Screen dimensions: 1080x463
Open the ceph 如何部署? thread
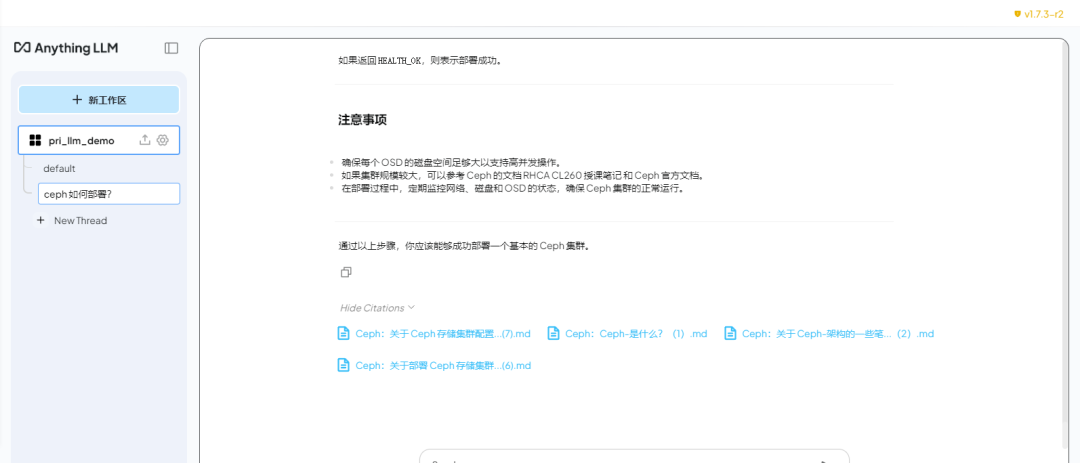109,194
